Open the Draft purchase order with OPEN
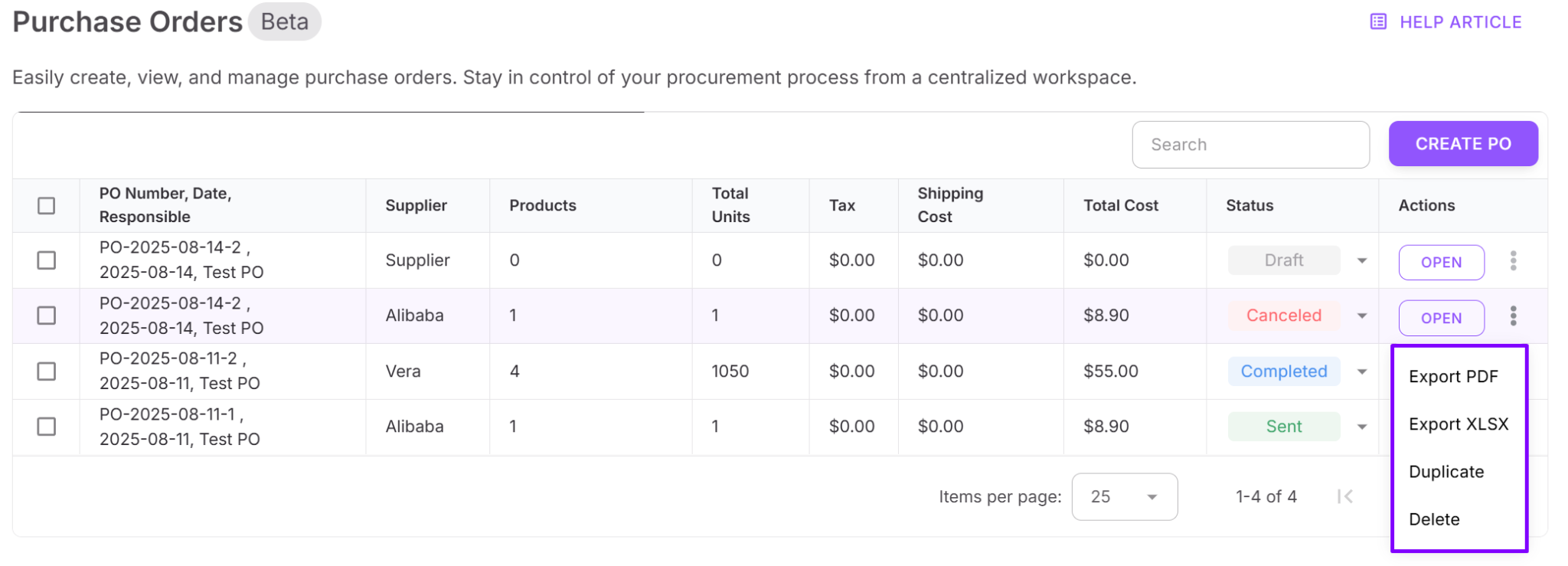 coord(1441,262)
